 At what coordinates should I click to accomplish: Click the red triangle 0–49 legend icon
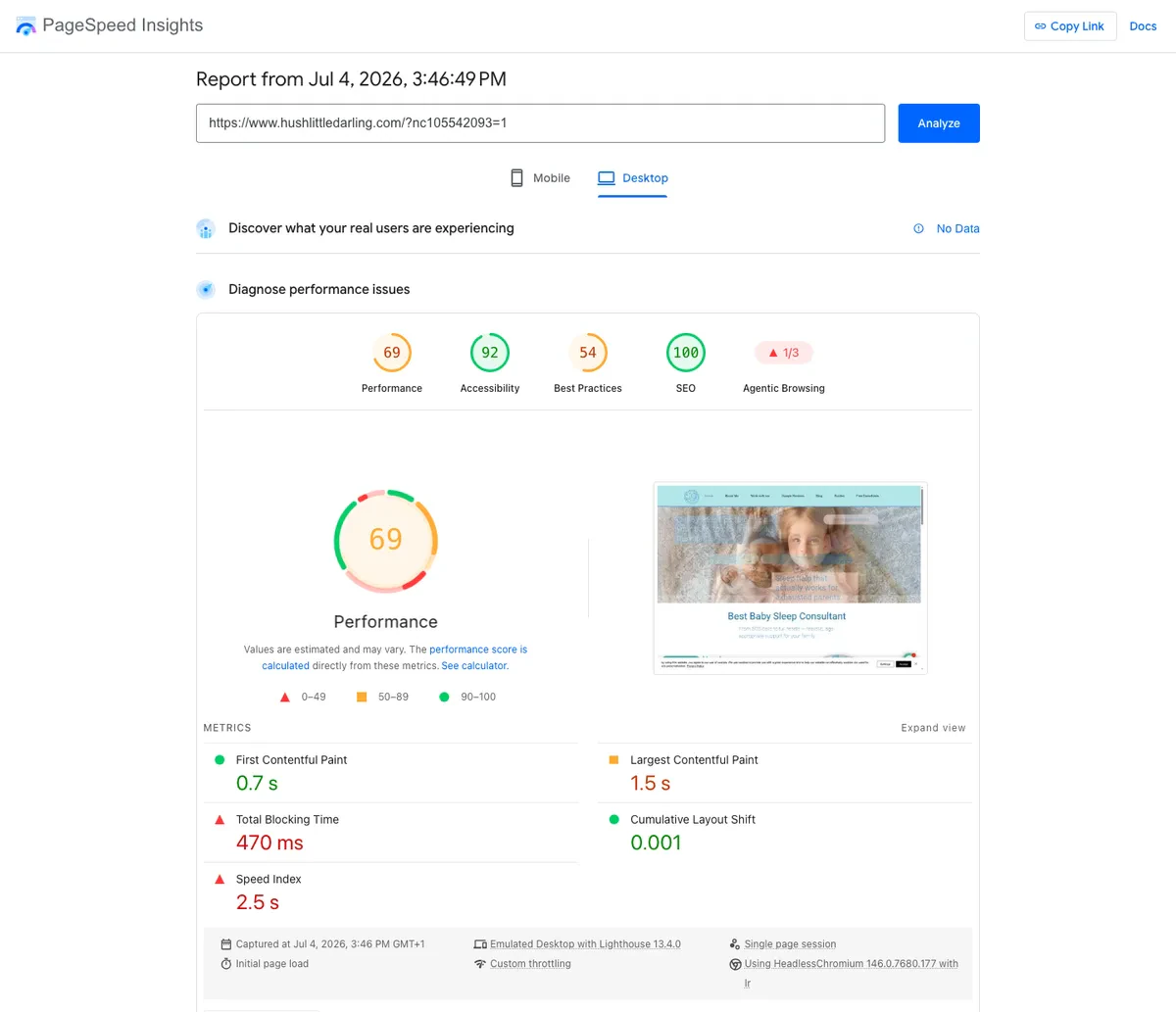[285, 698]
